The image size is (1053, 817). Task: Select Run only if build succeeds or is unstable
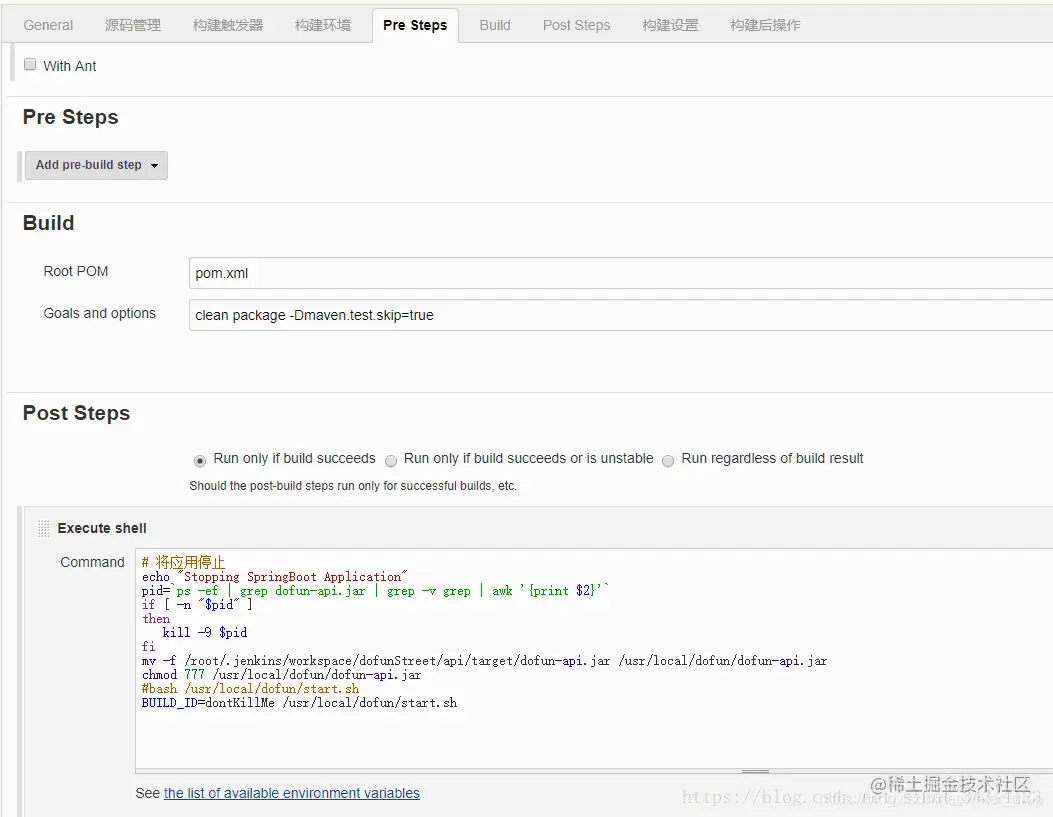coord(391,460)
